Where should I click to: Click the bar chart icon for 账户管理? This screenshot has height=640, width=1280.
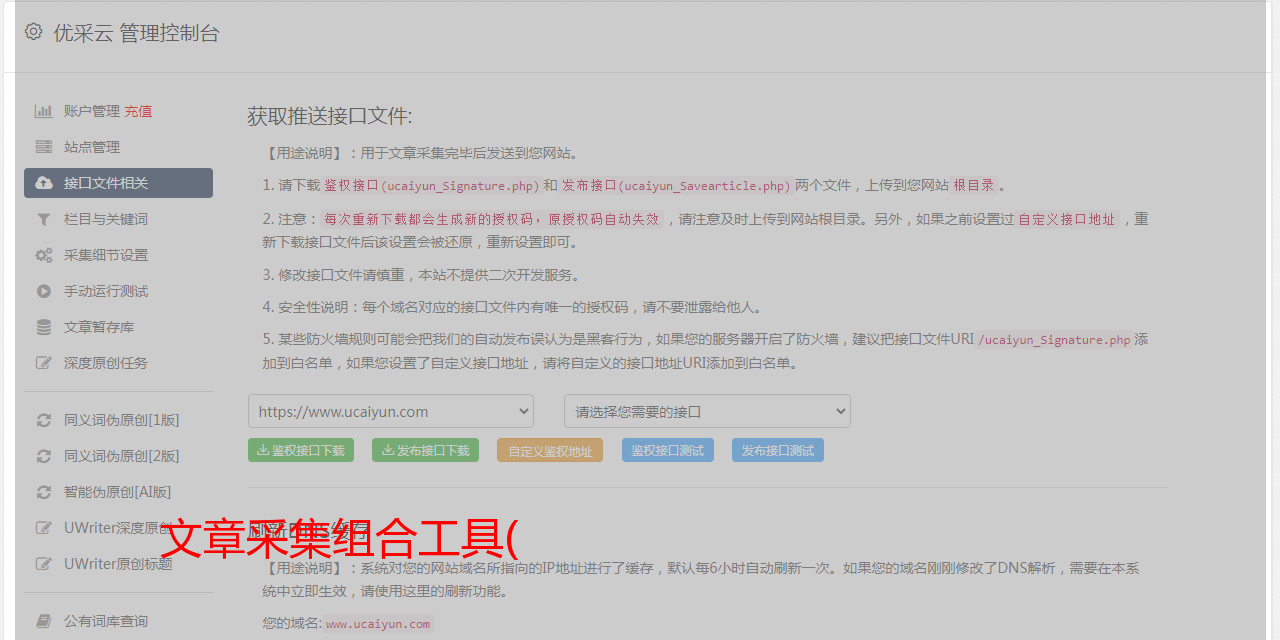point(44,111)
